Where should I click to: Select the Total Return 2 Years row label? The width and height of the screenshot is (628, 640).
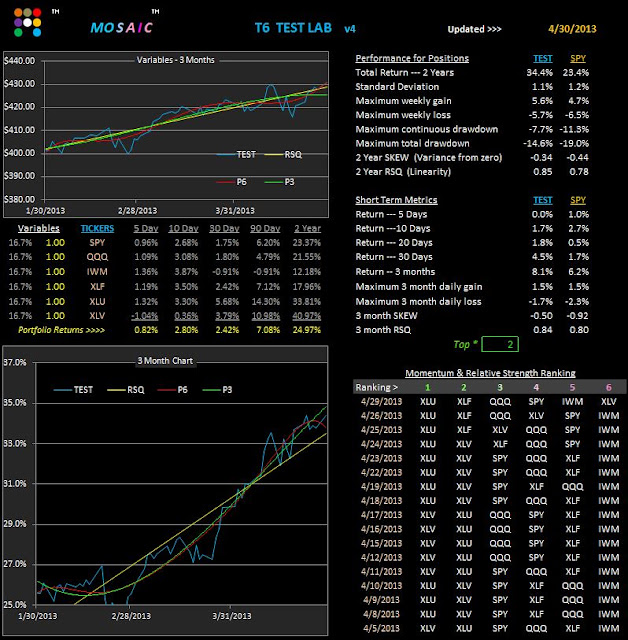pos(404,73)
